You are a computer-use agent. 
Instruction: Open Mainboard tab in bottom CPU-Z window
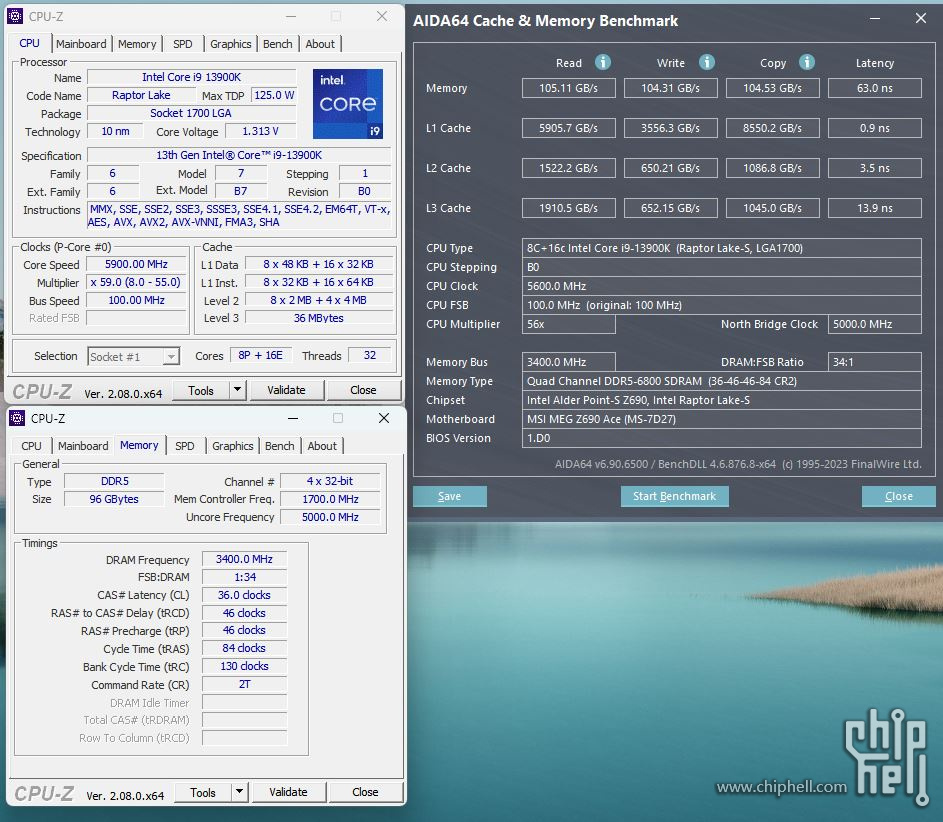[83, 446]
